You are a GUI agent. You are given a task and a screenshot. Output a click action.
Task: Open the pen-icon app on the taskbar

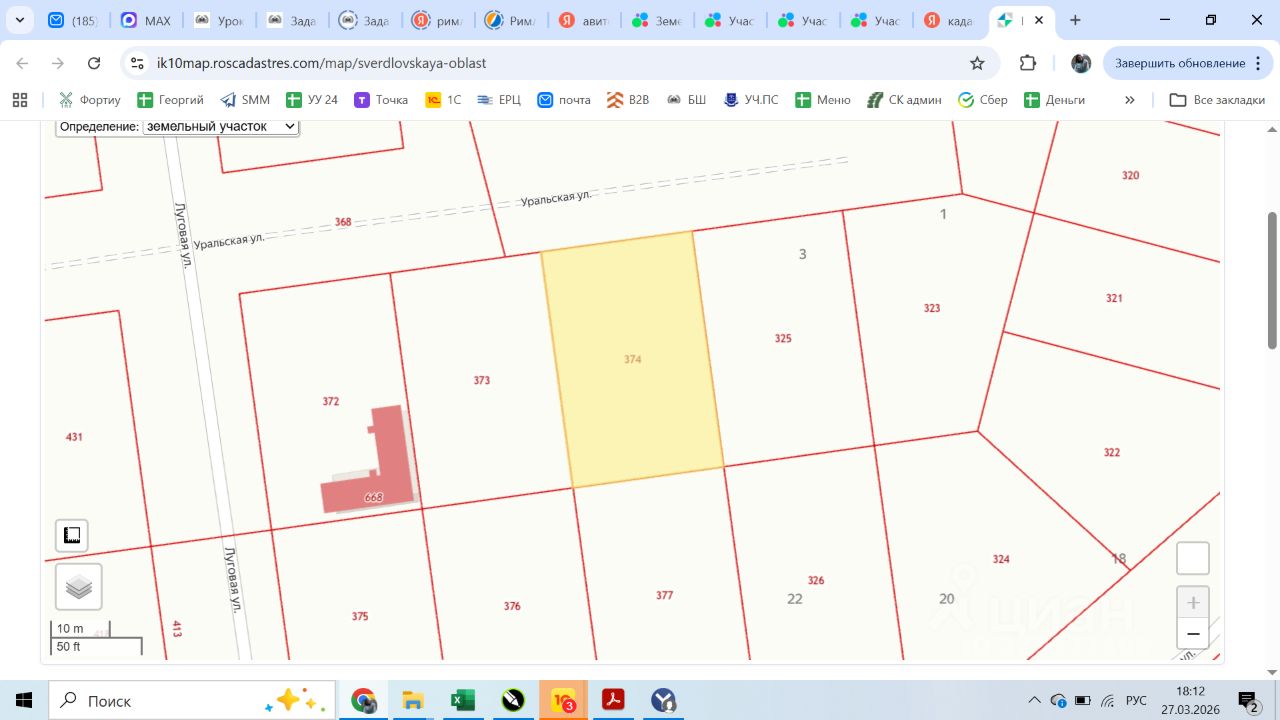point(513,700)
